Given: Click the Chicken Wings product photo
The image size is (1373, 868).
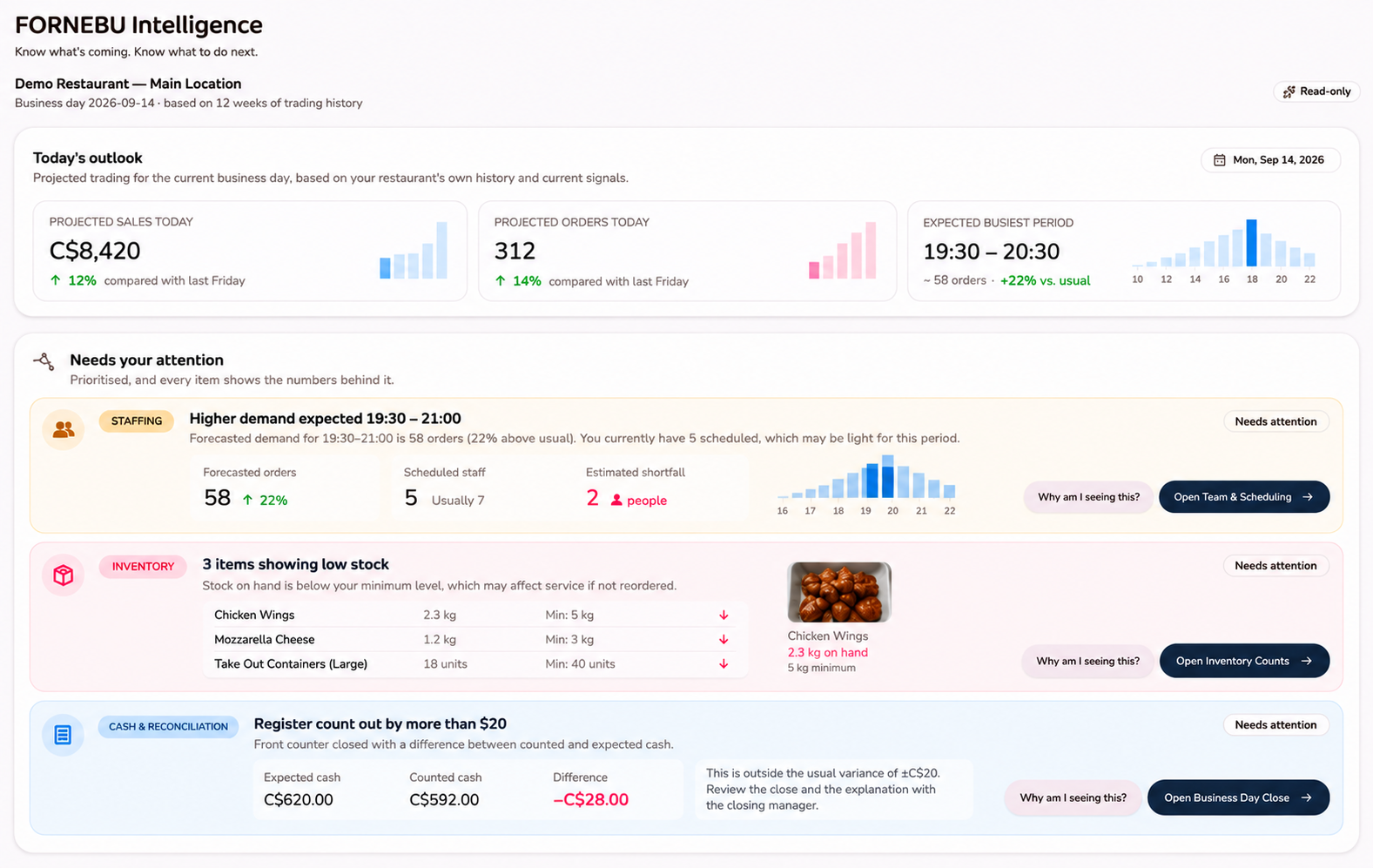Looking at the screenshot, I should click(839, 592).
